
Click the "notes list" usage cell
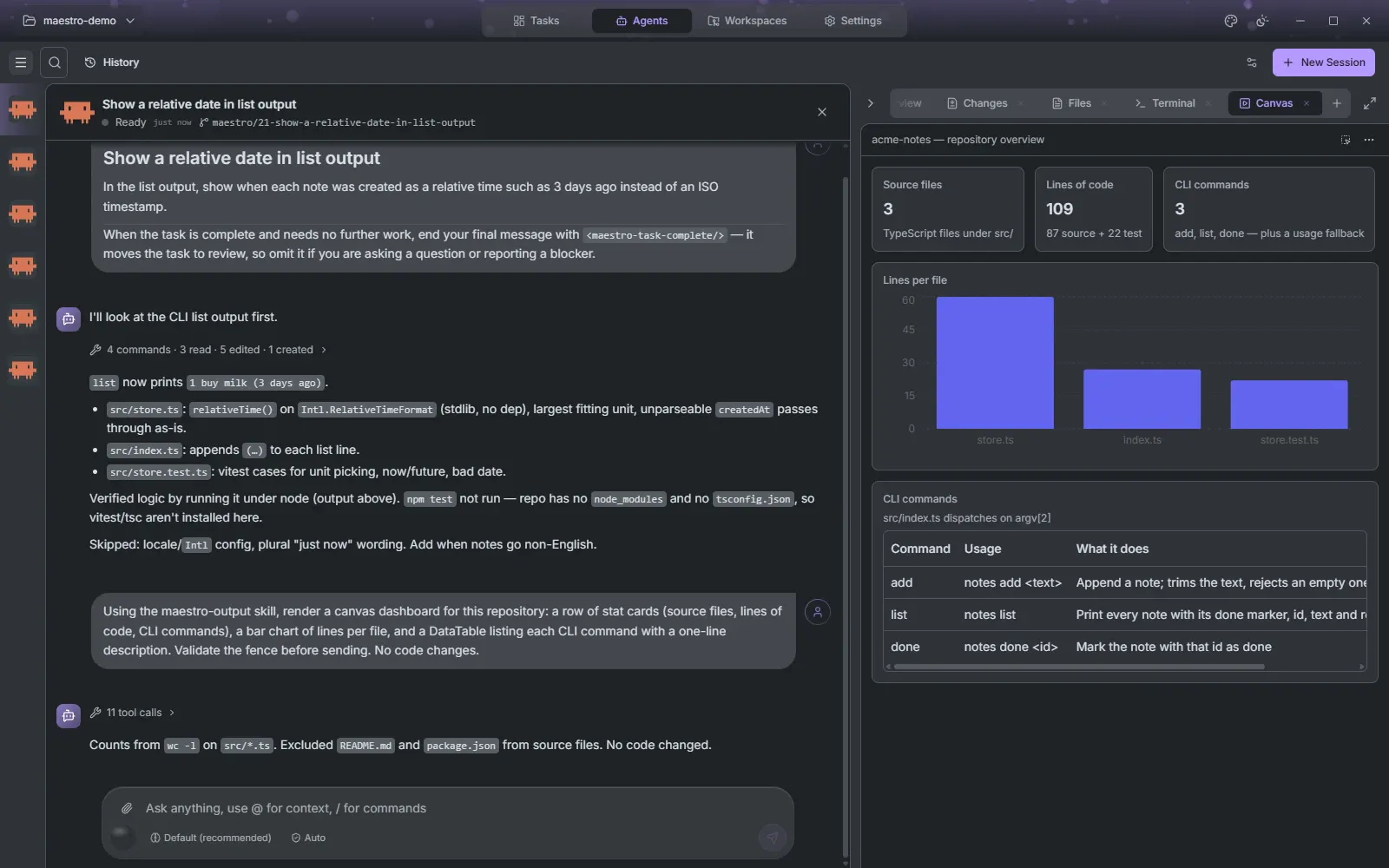coord(990,615)
